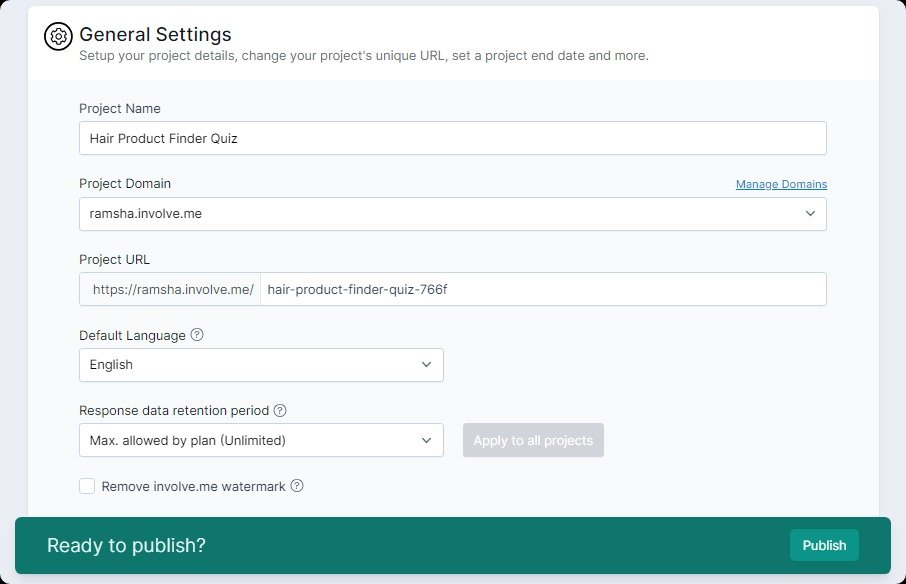
Task: Open the Default Language dropdown showing English
Action: 261,365
